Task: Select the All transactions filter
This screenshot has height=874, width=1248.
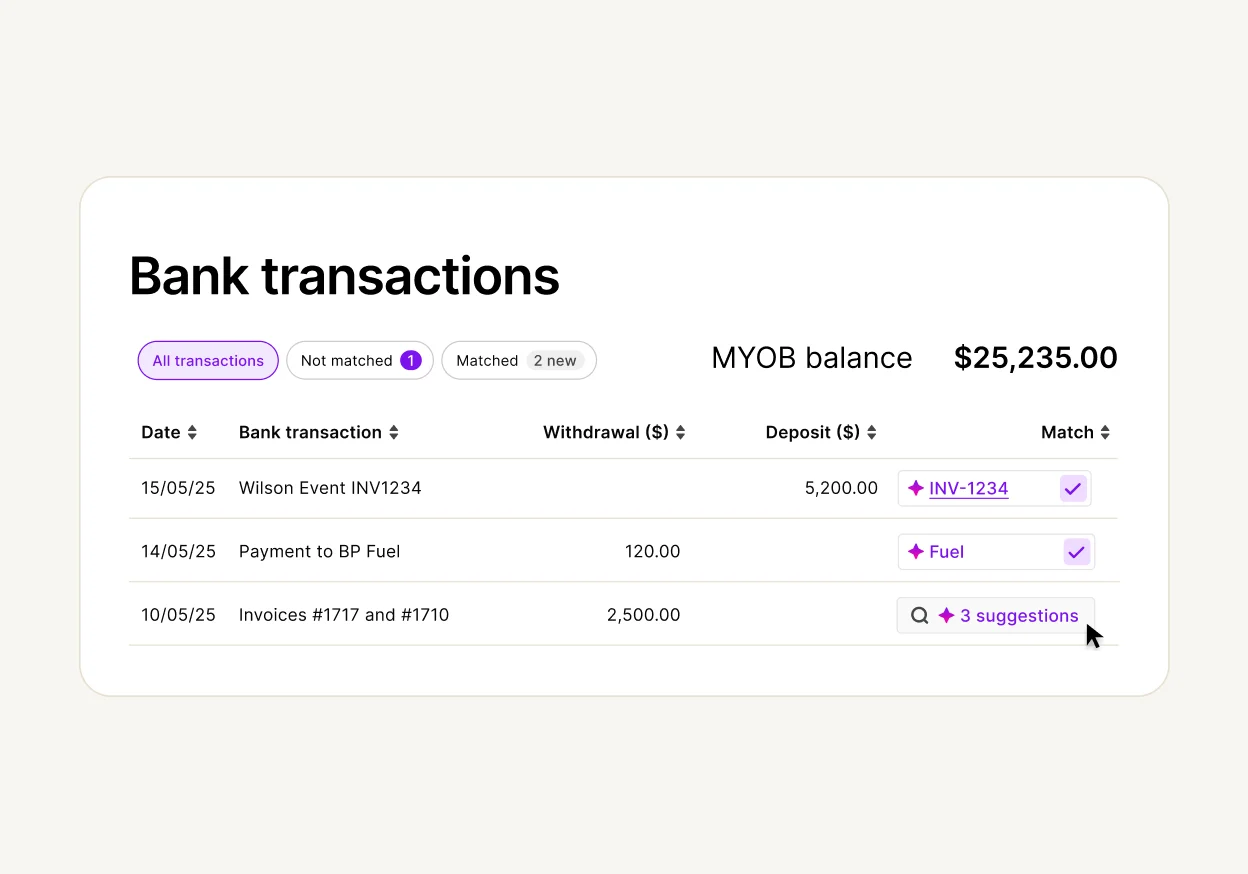Action: (208, 360)
